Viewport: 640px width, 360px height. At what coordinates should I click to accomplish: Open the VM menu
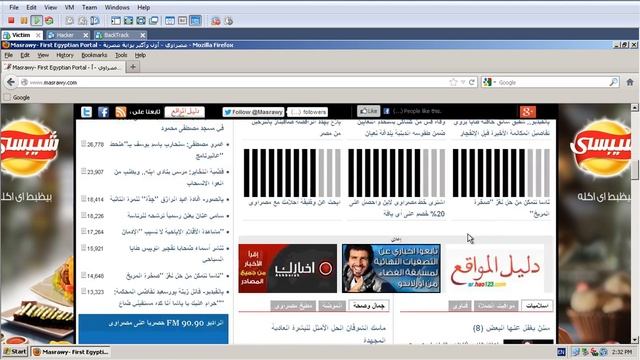pos(69,7)
